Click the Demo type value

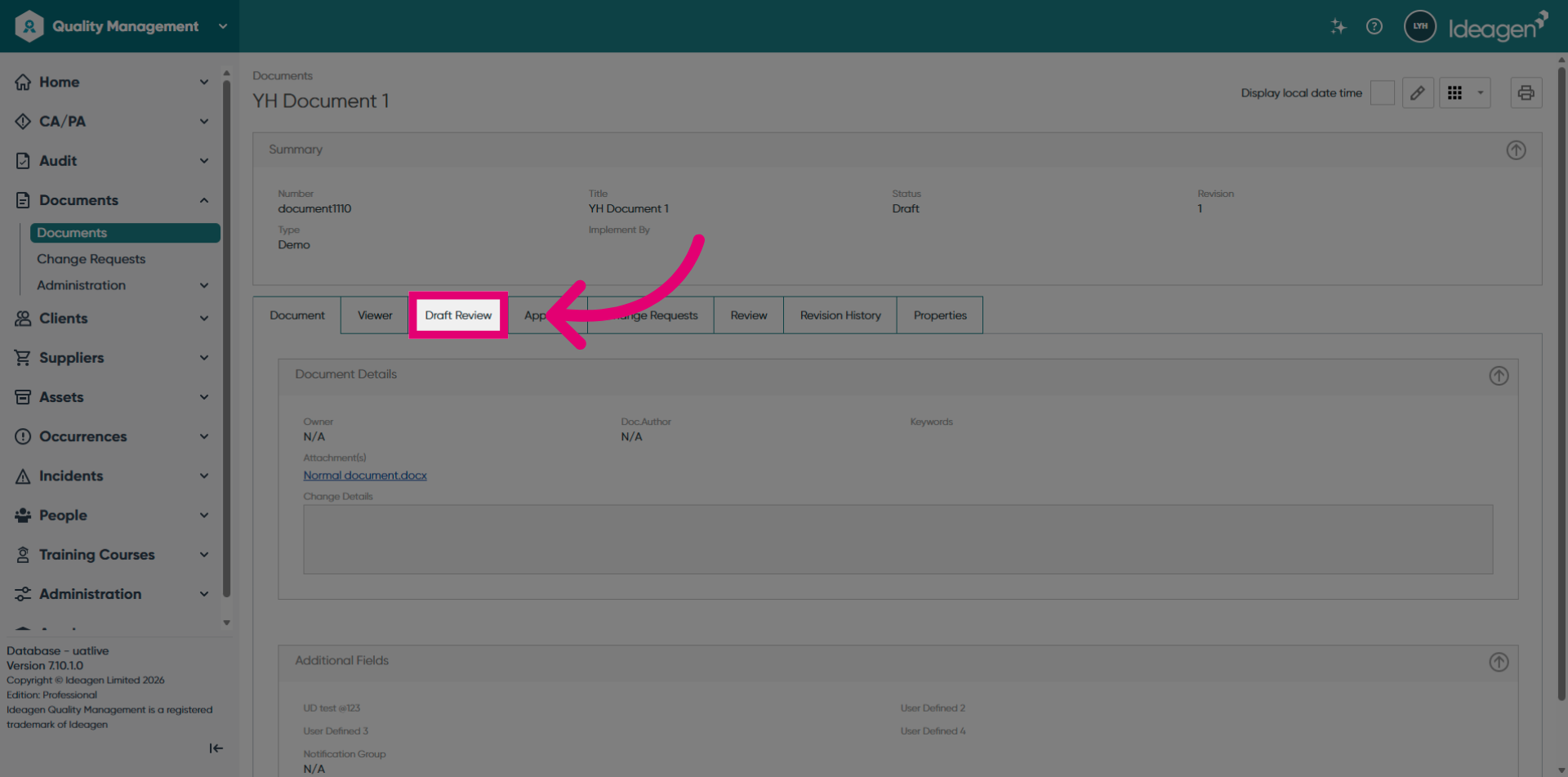pos(293,245)
